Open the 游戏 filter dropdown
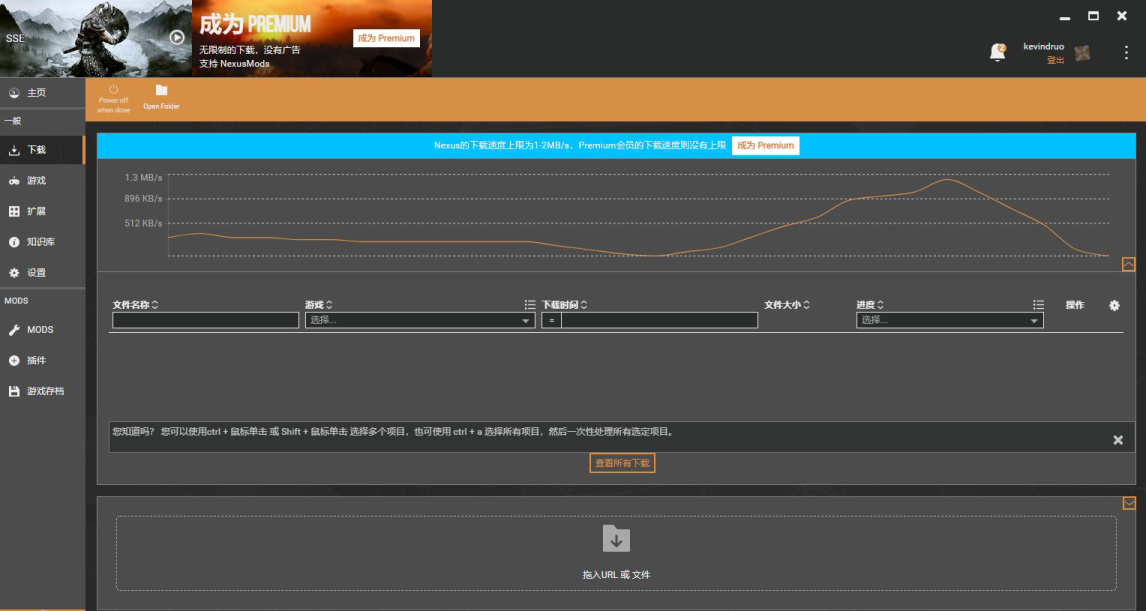The image size is (1146, 611). (x=420, y=320)
